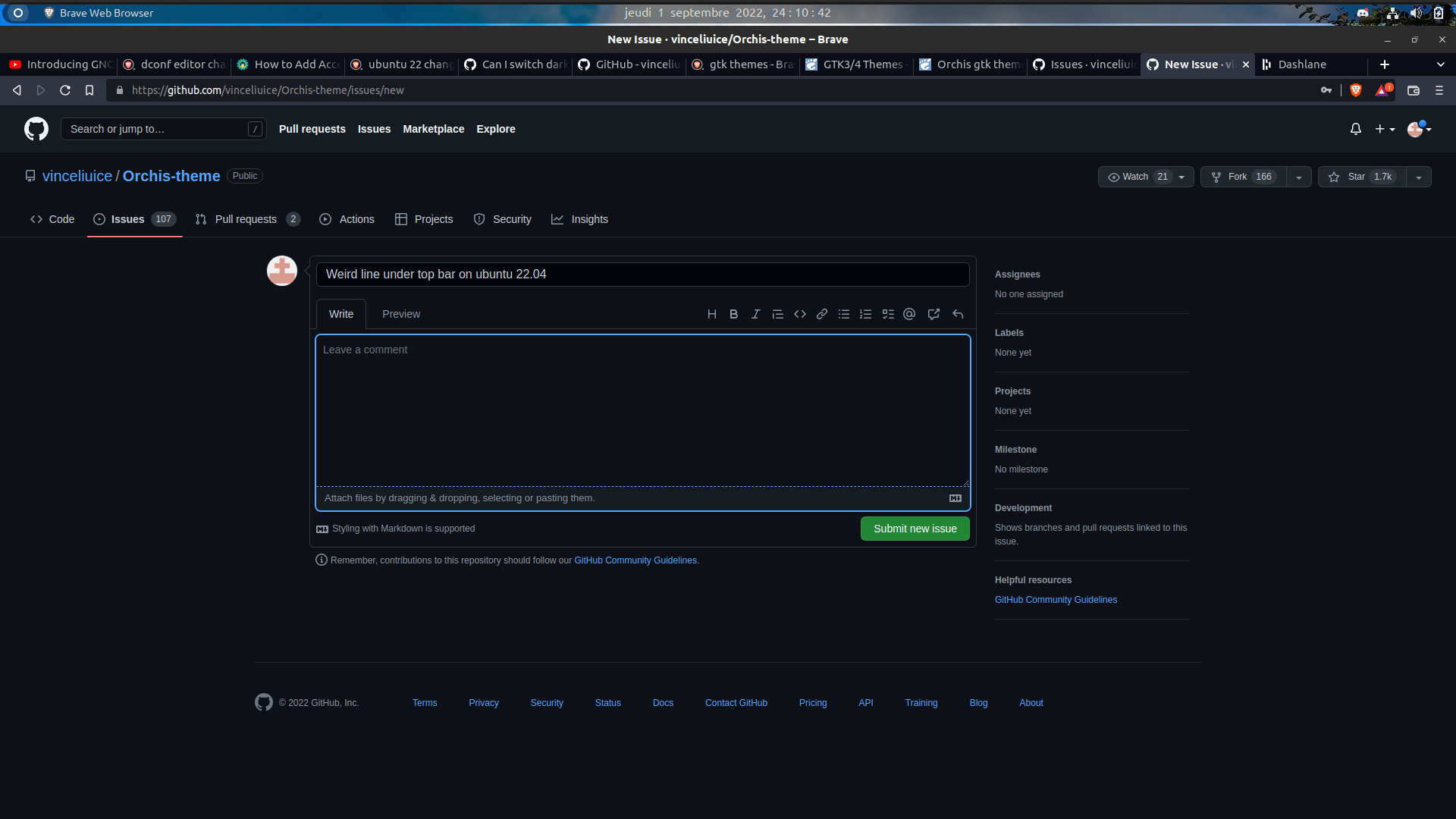Apply italic formatting from the markdown toolbar
Viewport: 1456px width, 819px height.
(755, 313)
